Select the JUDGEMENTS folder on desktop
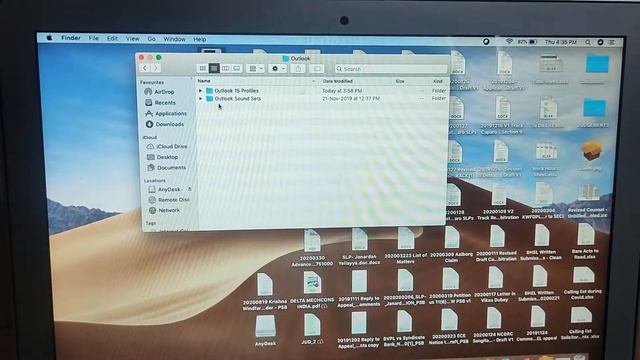Screen dimensions: 640x360 tap(593, 112)
